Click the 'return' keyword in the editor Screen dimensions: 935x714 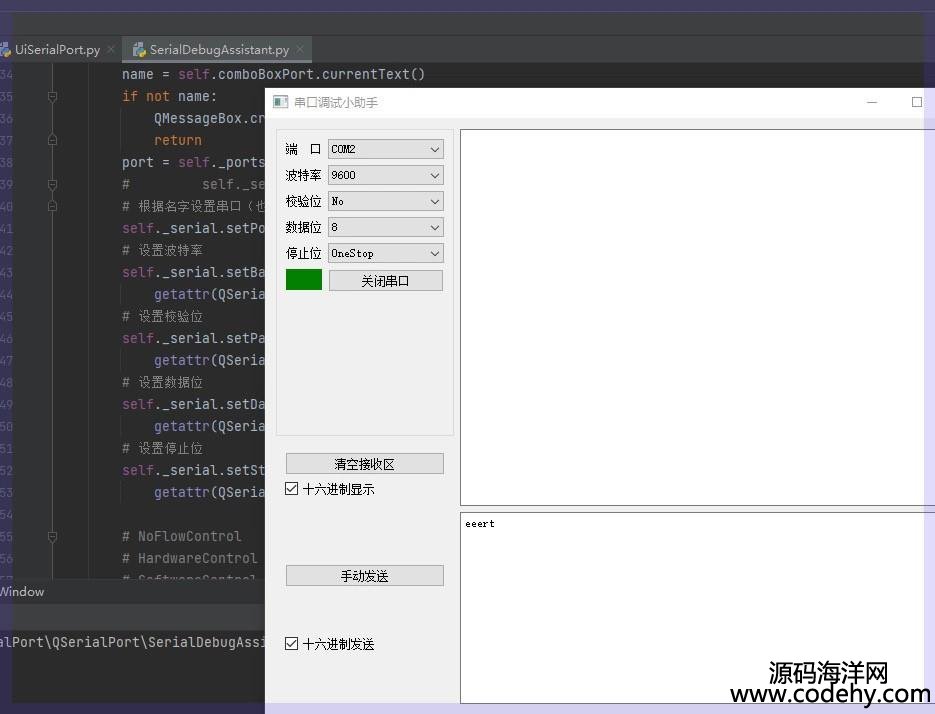(178, 140)
